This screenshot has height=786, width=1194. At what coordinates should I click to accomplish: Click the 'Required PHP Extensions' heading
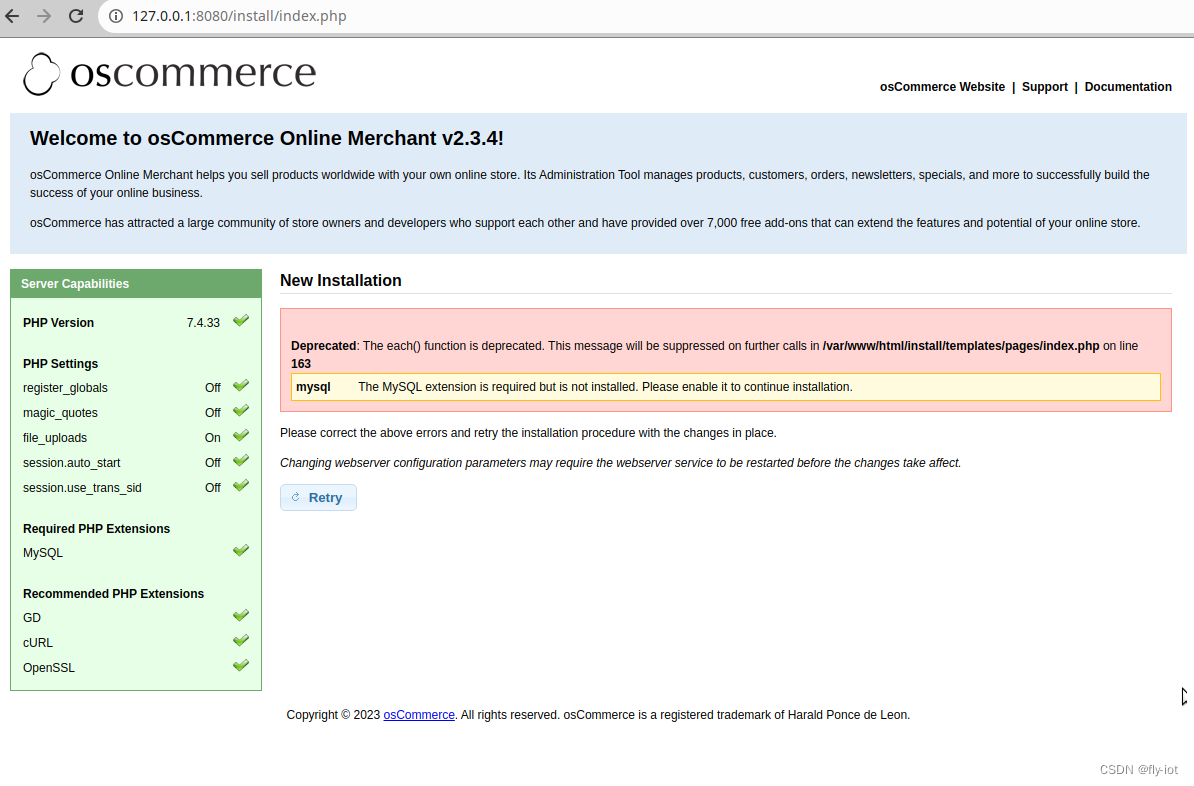tap(97, 529)
